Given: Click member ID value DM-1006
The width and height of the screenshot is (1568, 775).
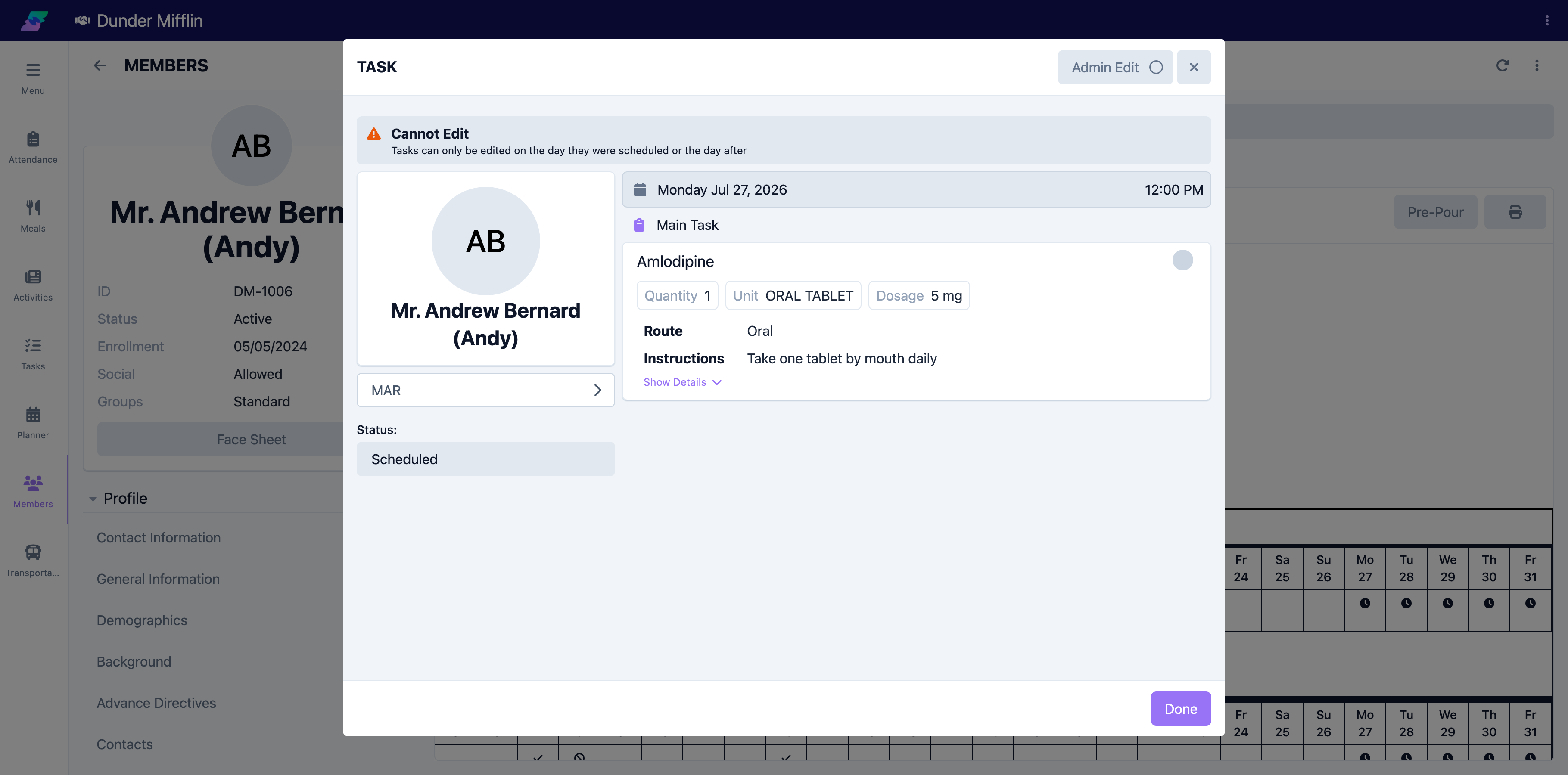Looking at the screenshot, I should [x=263, y=291].
